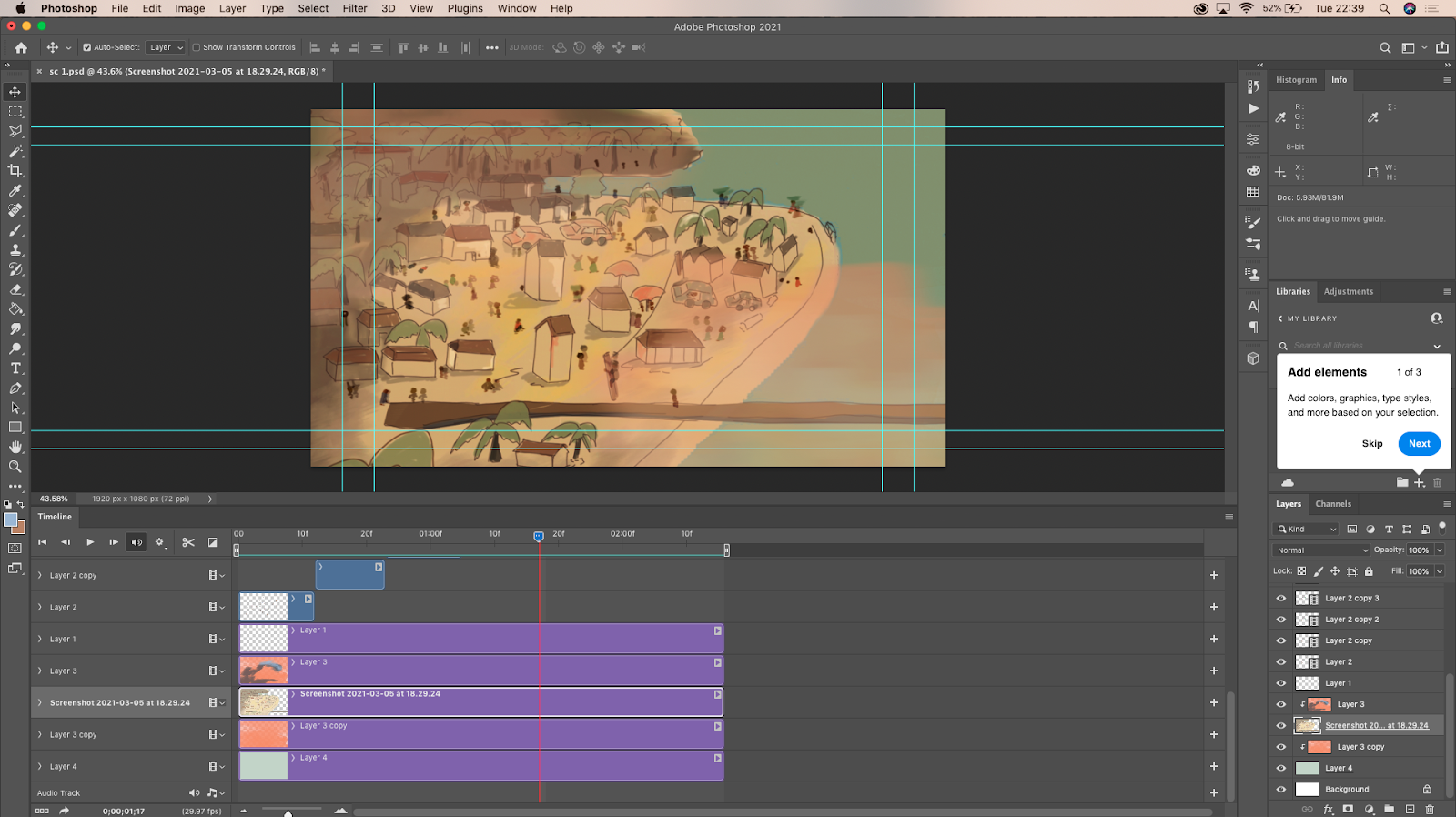Hide Layer 2 copy 3 visibility eye
Viewport: 1456px width, 817px height.
pos(1281,599)
